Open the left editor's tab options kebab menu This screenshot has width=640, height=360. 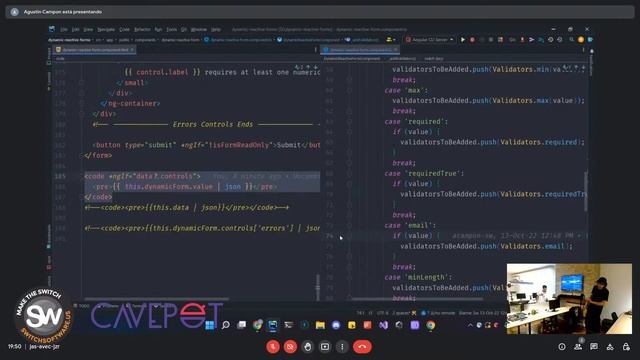tap(316, 50)
